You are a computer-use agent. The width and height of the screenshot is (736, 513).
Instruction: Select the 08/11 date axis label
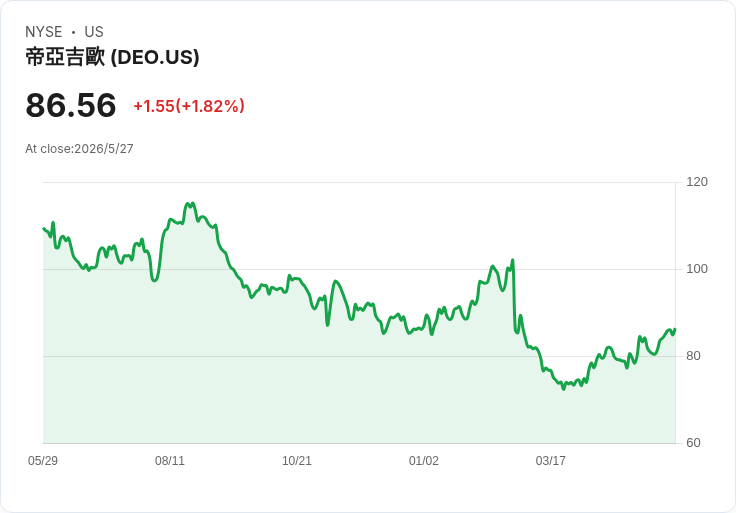[x=170, y=461]
